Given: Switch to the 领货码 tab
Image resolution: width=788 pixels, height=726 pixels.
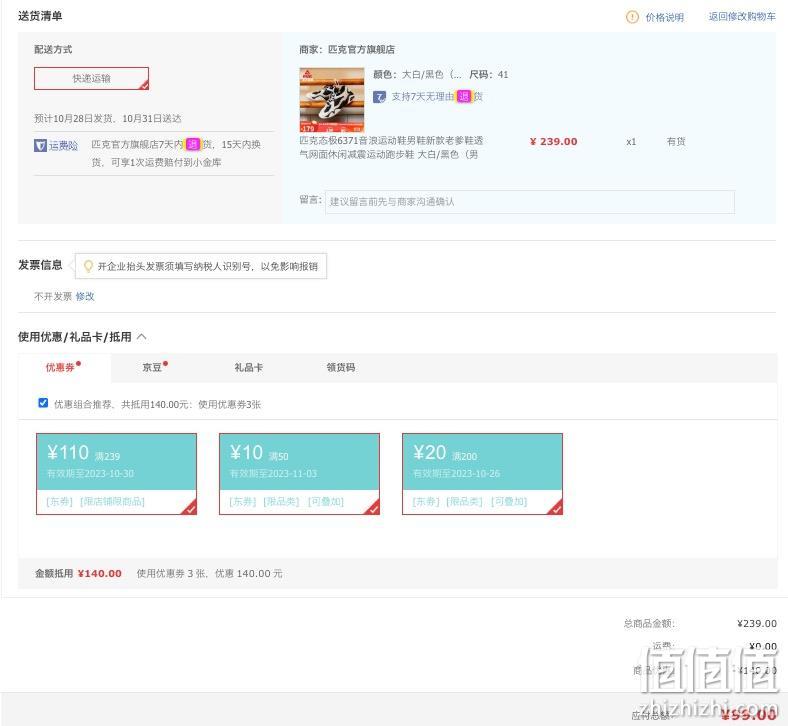Looking at the screenshot, I should click(341, 367).
